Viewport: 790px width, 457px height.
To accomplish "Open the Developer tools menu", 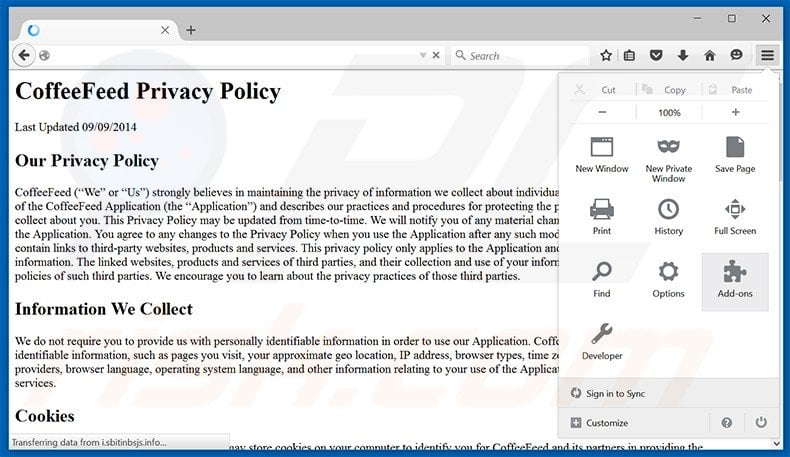I will click(602, 342).
